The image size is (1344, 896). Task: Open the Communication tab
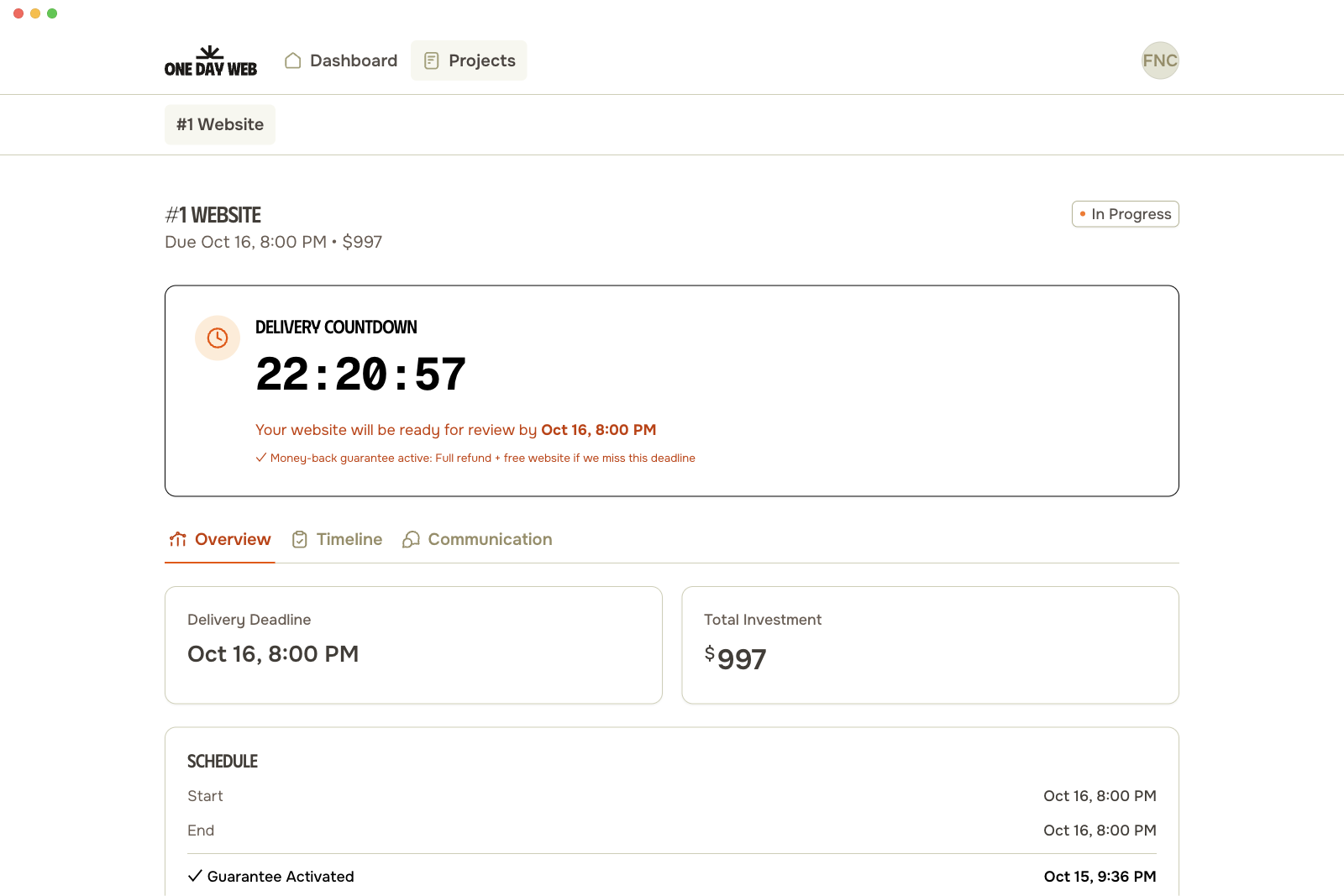(490, 540)
